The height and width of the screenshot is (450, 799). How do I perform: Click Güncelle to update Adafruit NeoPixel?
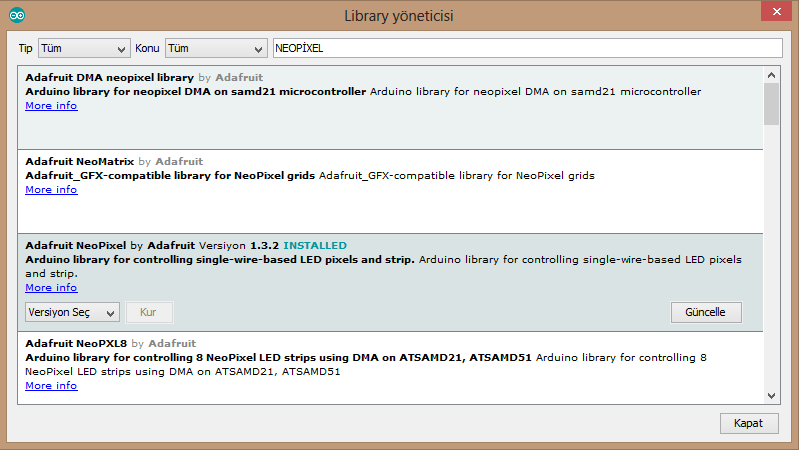coord(706,312)
